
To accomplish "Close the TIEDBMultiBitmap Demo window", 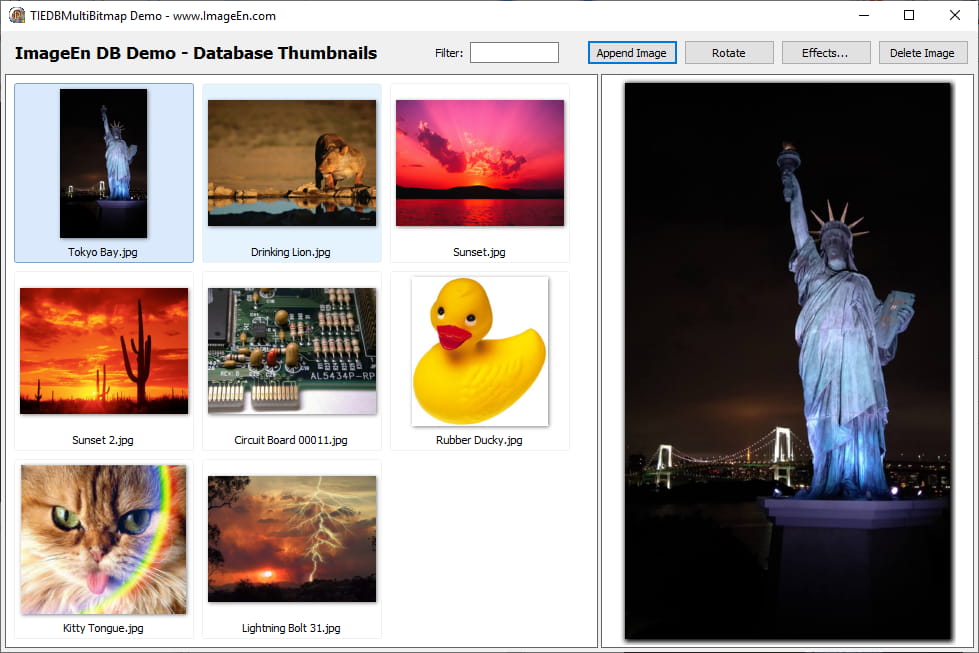I will point(955,16).
